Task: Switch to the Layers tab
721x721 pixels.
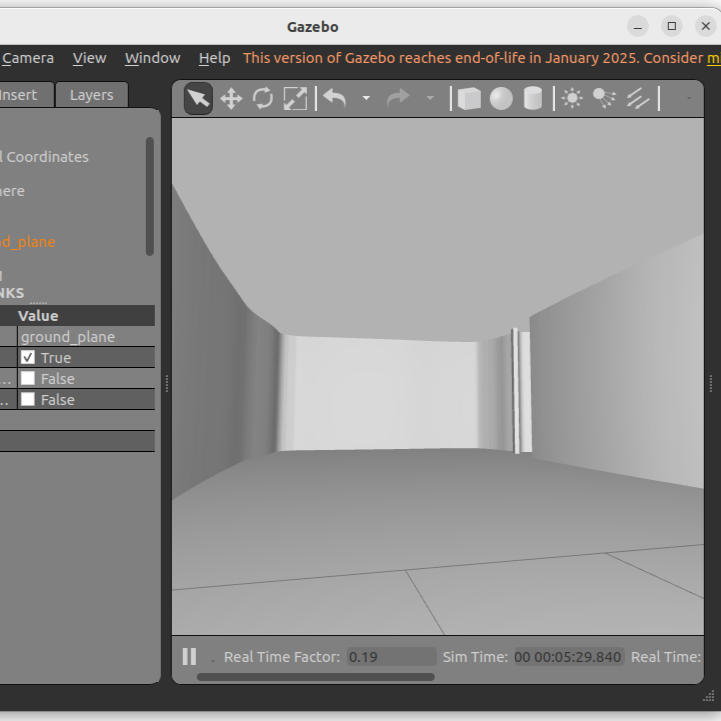Action: pyautogui.click(x=91, y=95)
